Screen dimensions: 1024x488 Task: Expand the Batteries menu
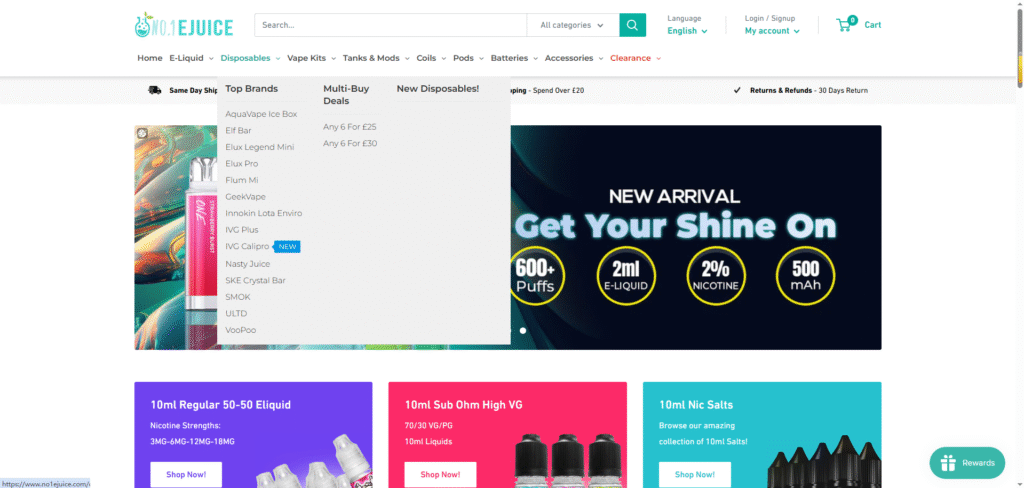point(514,58)
